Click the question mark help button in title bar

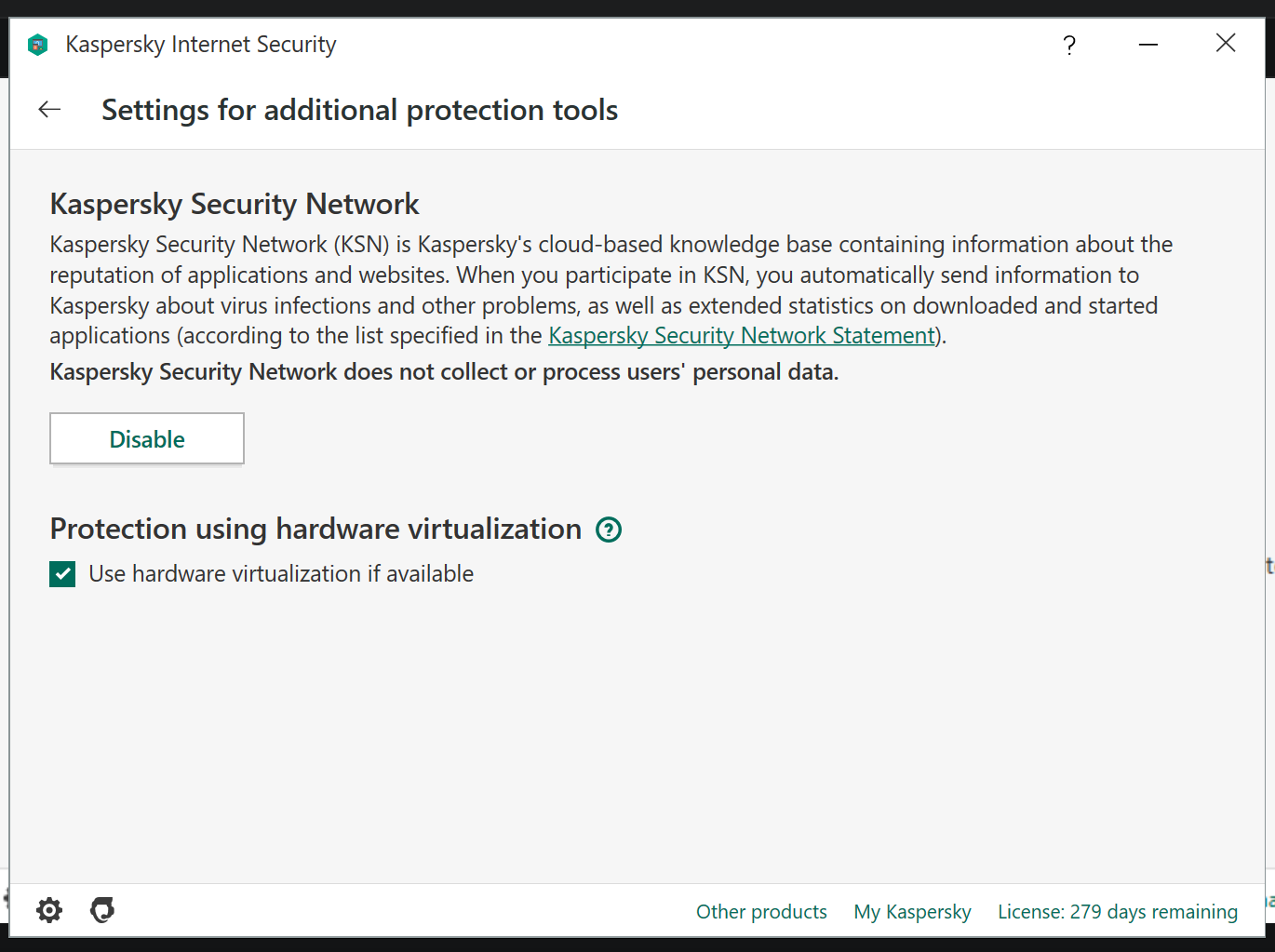[x=1069, y=45]
